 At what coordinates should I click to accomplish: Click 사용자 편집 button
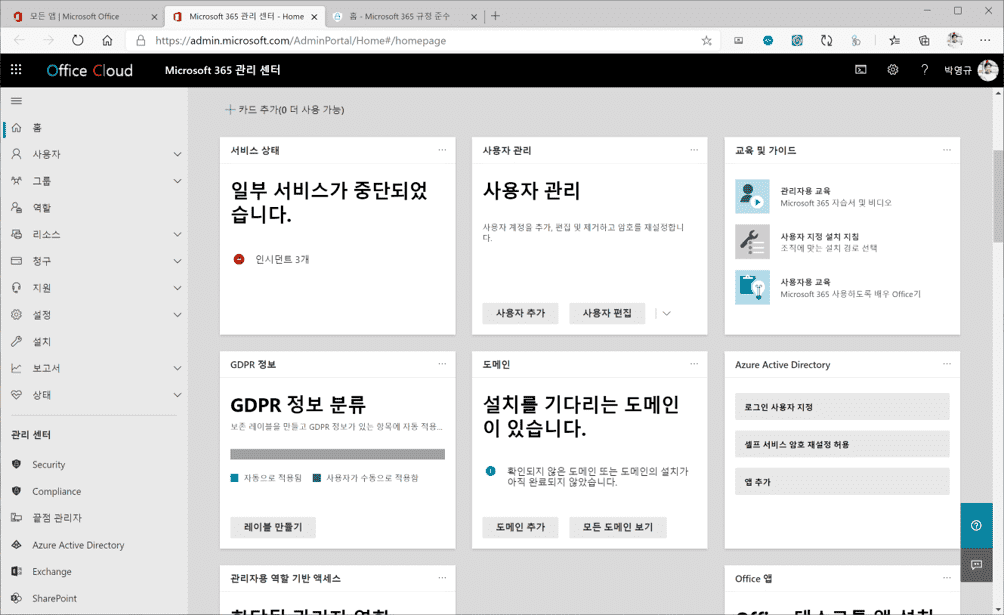click(607, 313)
